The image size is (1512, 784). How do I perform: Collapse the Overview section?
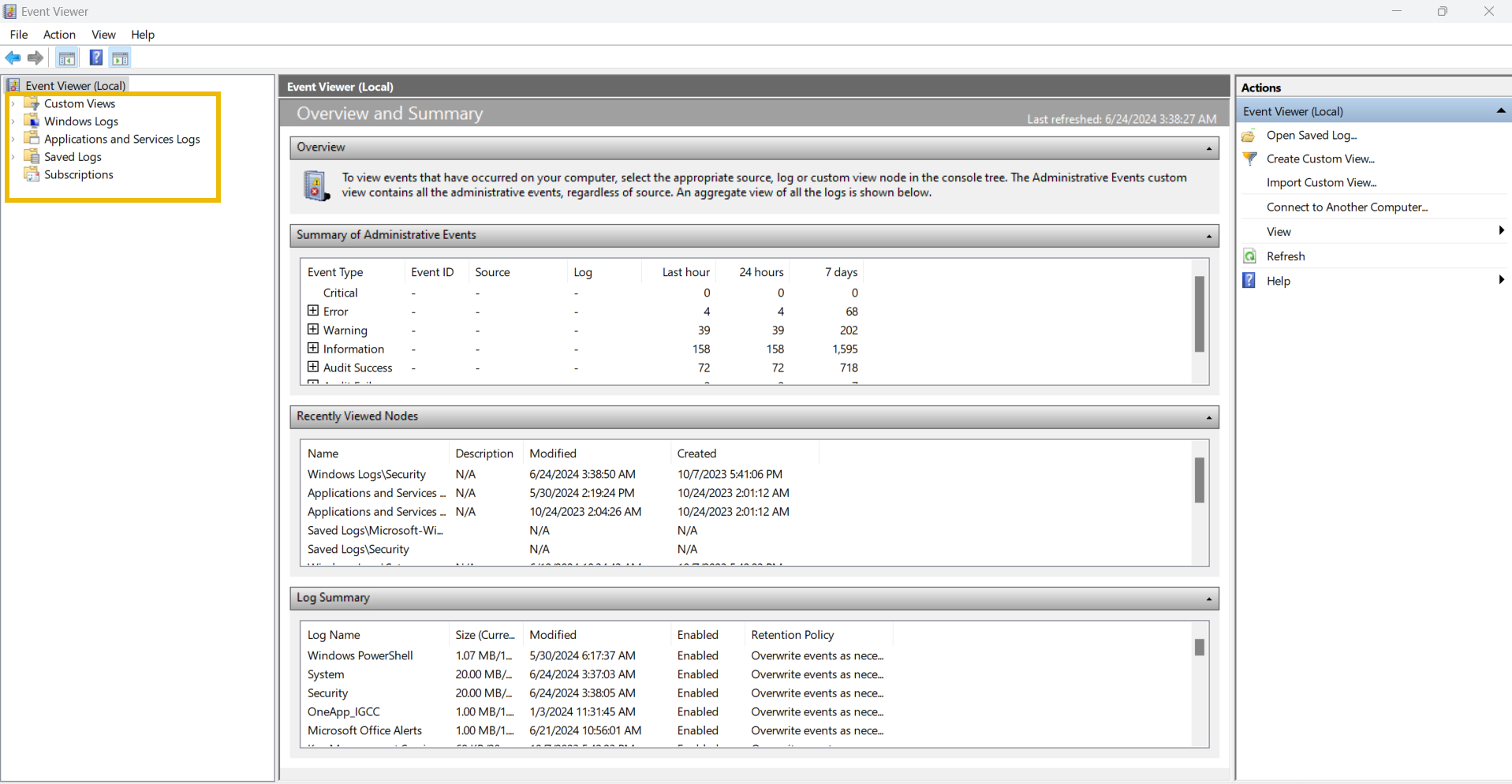click(x=1208, y=148)
